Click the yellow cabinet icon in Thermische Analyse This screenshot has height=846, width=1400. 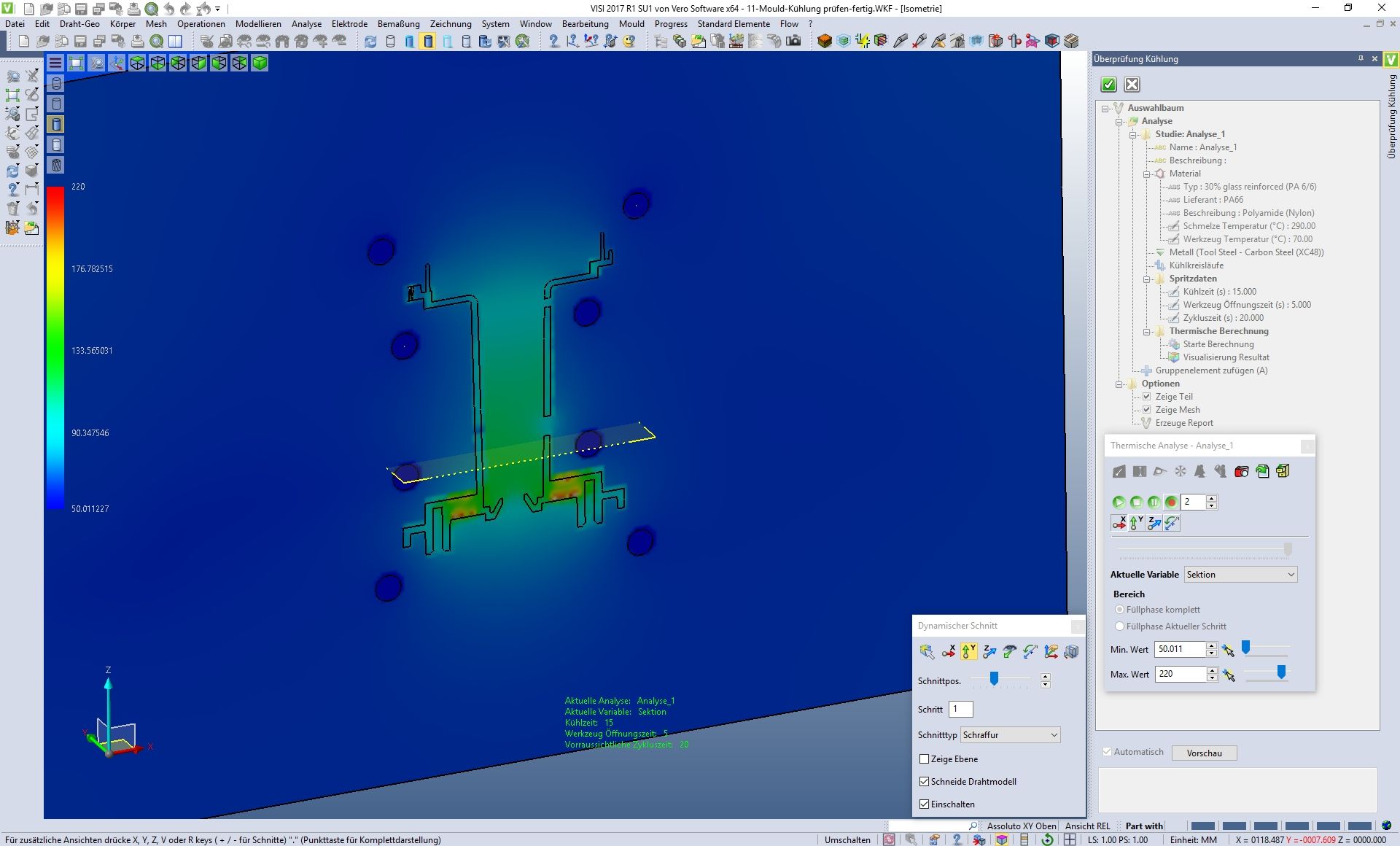1283,472
